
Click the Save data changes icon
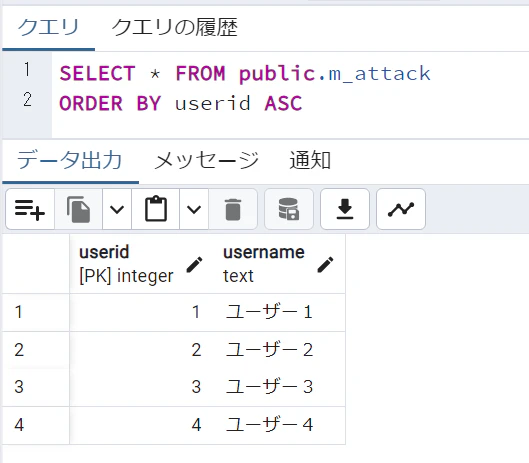289,209
